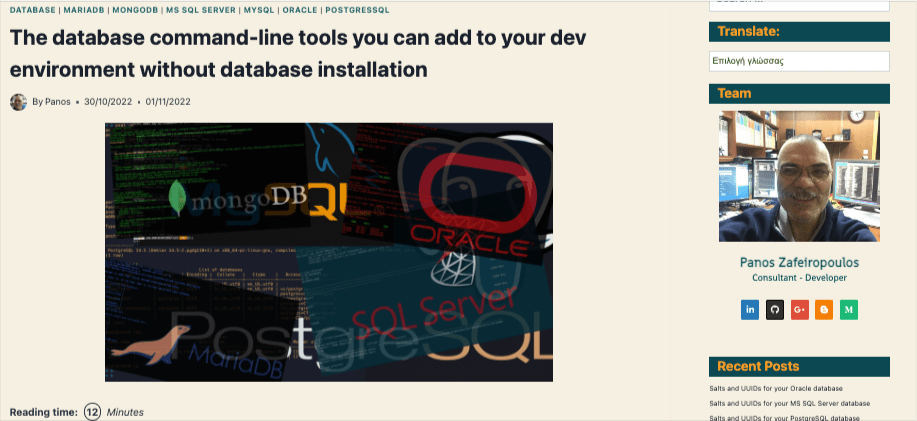Open the MS SQL SERVER category link

(x=201, y=10)
